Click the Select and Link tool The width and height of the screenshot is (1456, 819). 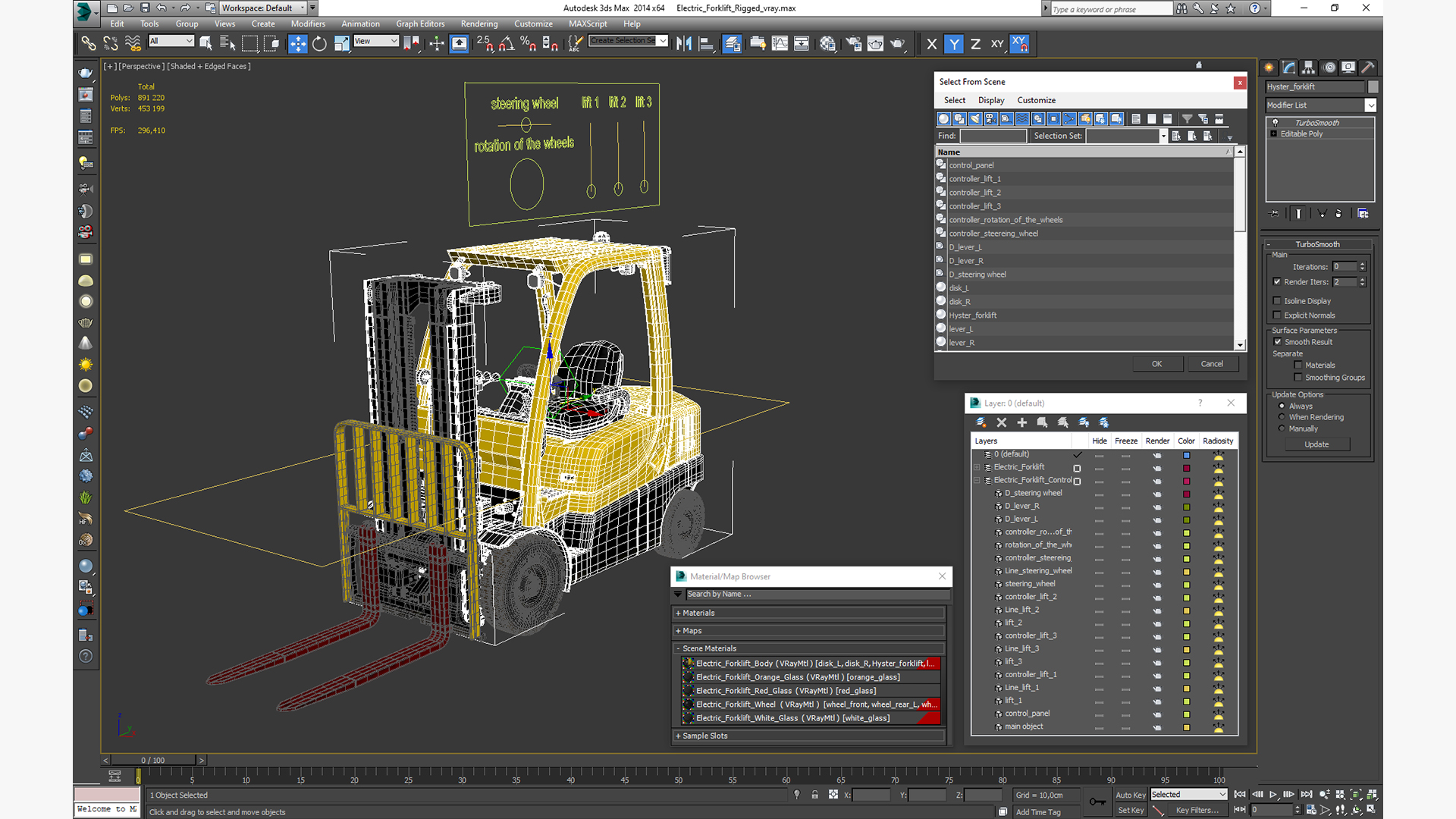pyautogui.click(x=89, y=44)
